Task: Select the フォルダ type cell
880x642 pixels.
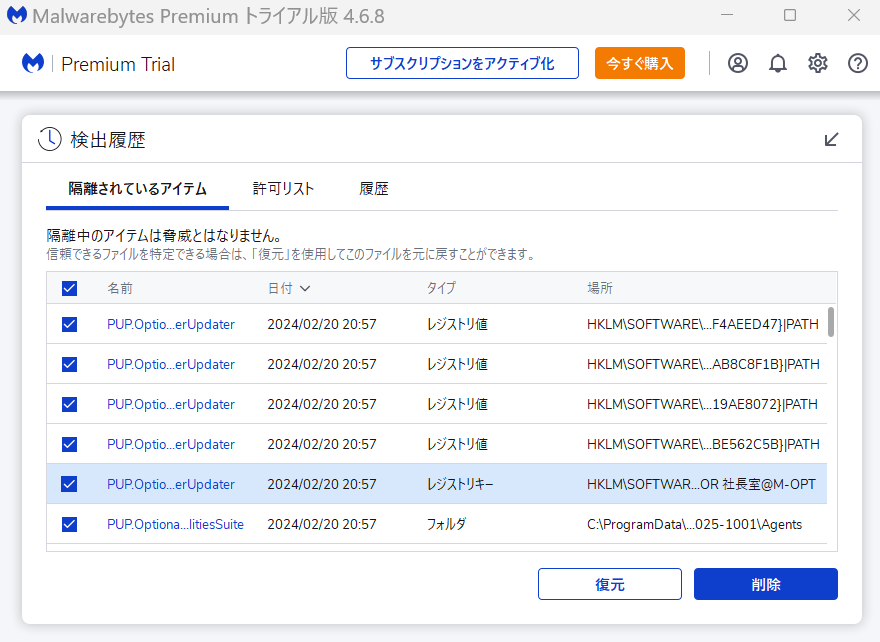Action: click(446, 524)
